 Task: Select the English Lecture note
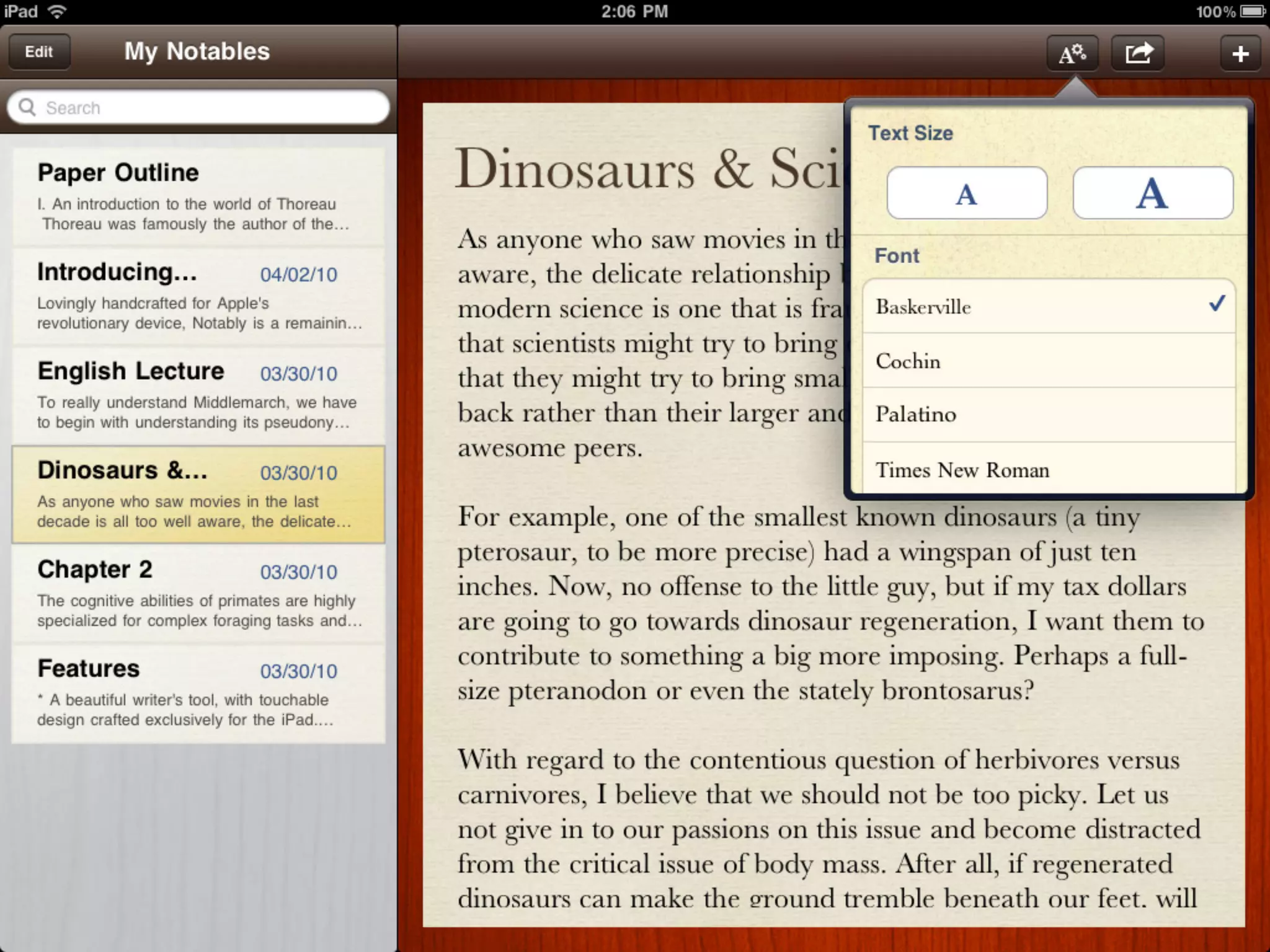tap(198, 395)
